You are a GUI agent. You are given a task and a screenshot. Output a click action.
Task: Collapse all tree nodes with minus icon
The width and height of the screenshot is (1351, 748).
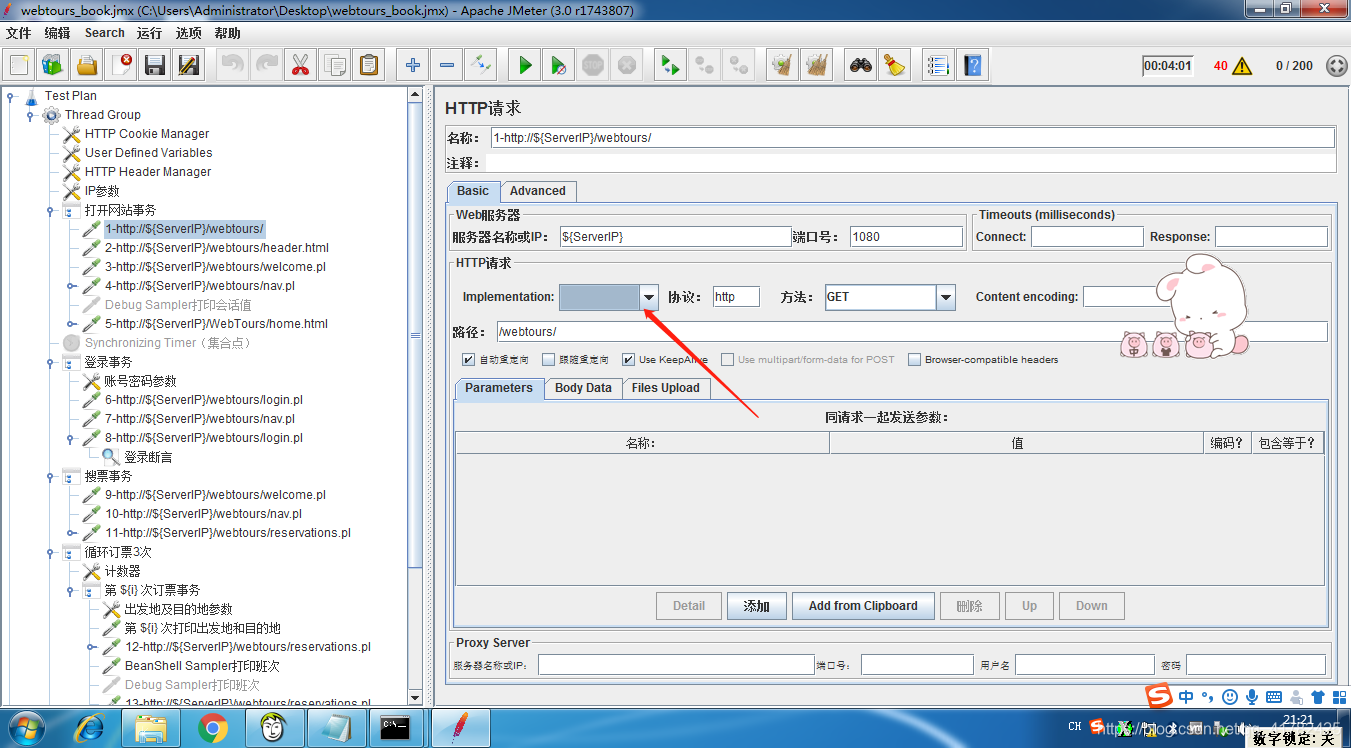[447, 66]
